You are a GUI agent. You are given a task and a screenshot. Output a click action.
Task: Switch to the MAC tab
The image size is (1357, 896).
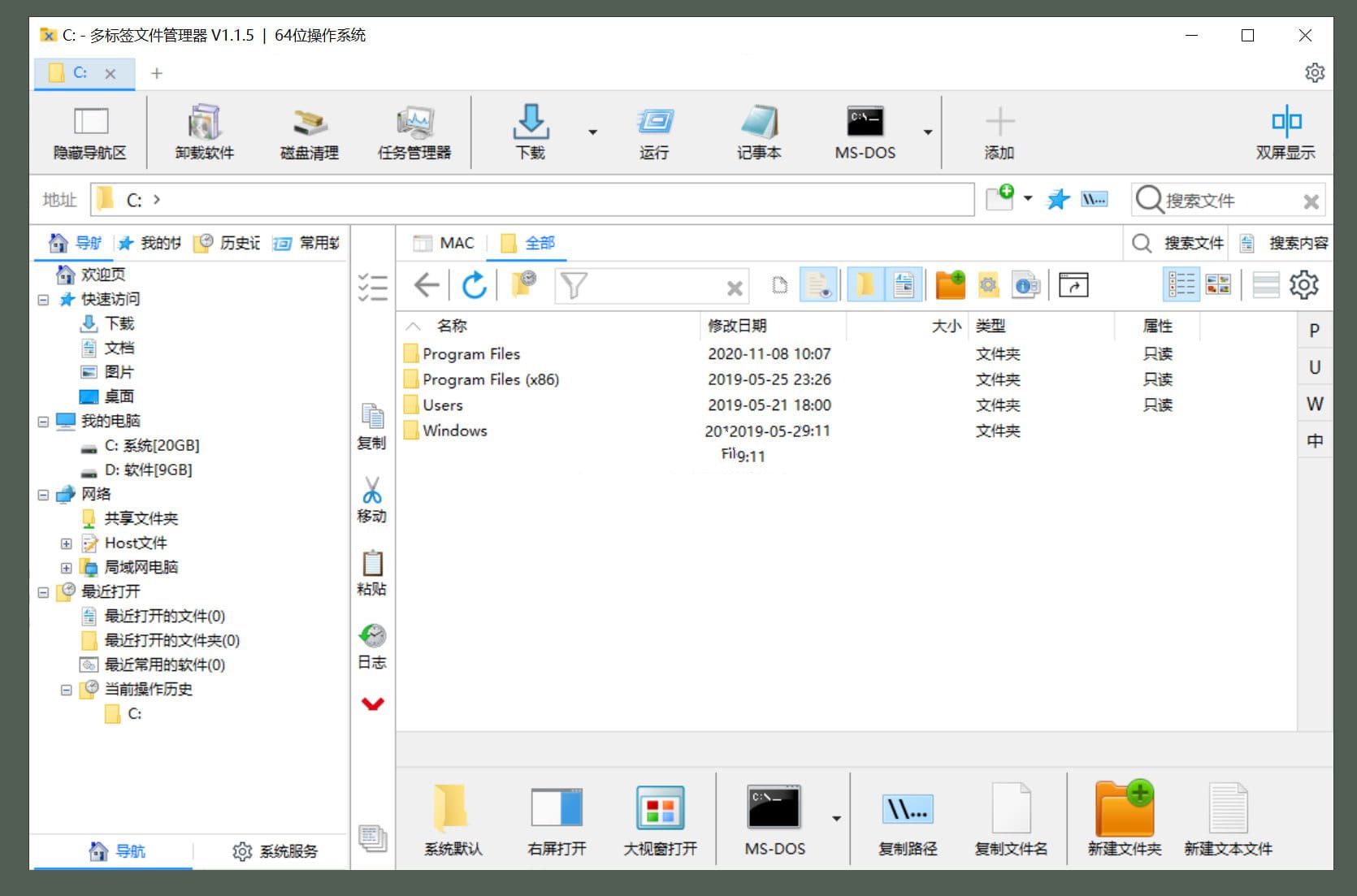tap(444, 242)
